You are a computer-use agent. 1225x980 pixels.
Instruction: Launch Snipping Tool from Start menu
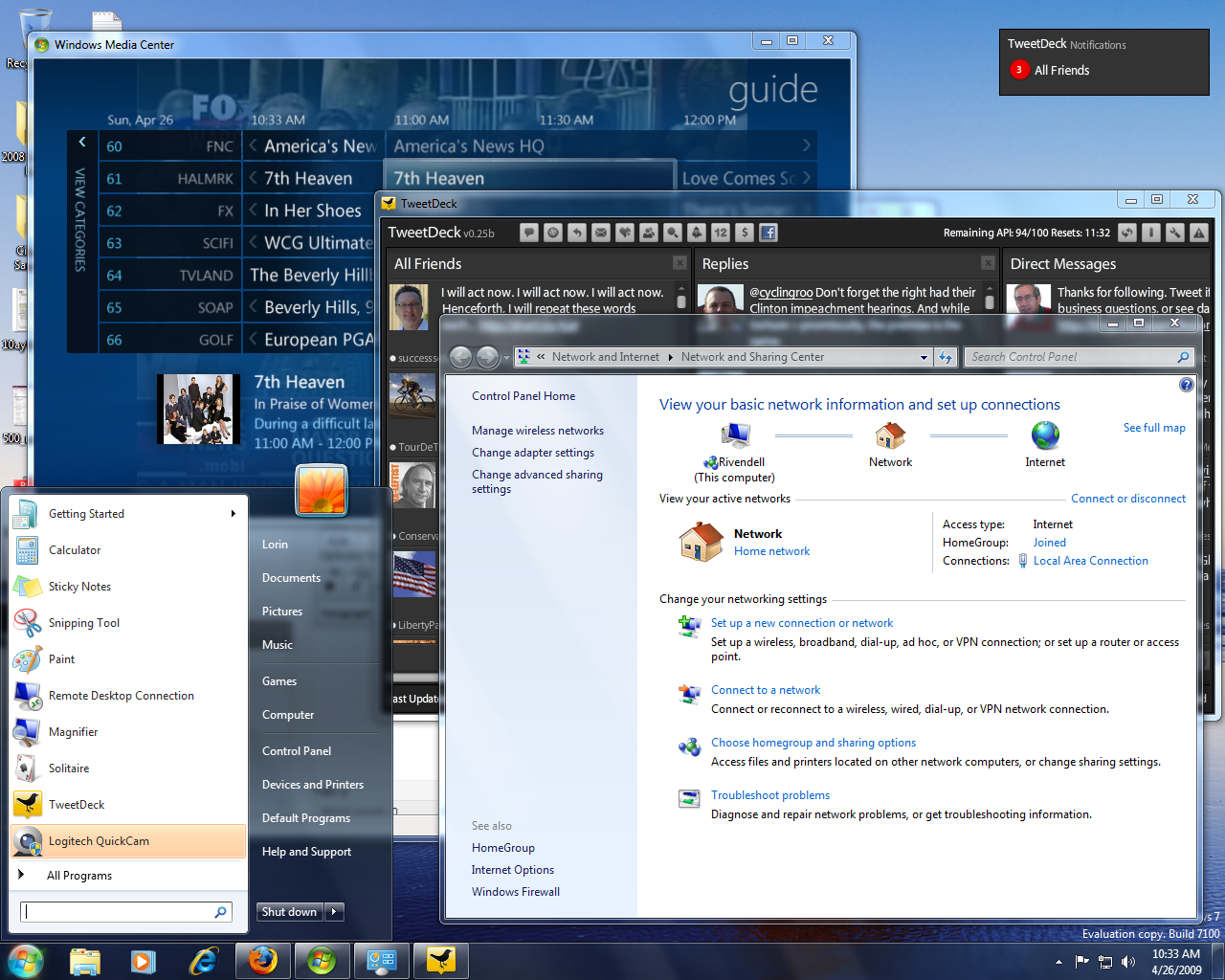pos(129,623)
